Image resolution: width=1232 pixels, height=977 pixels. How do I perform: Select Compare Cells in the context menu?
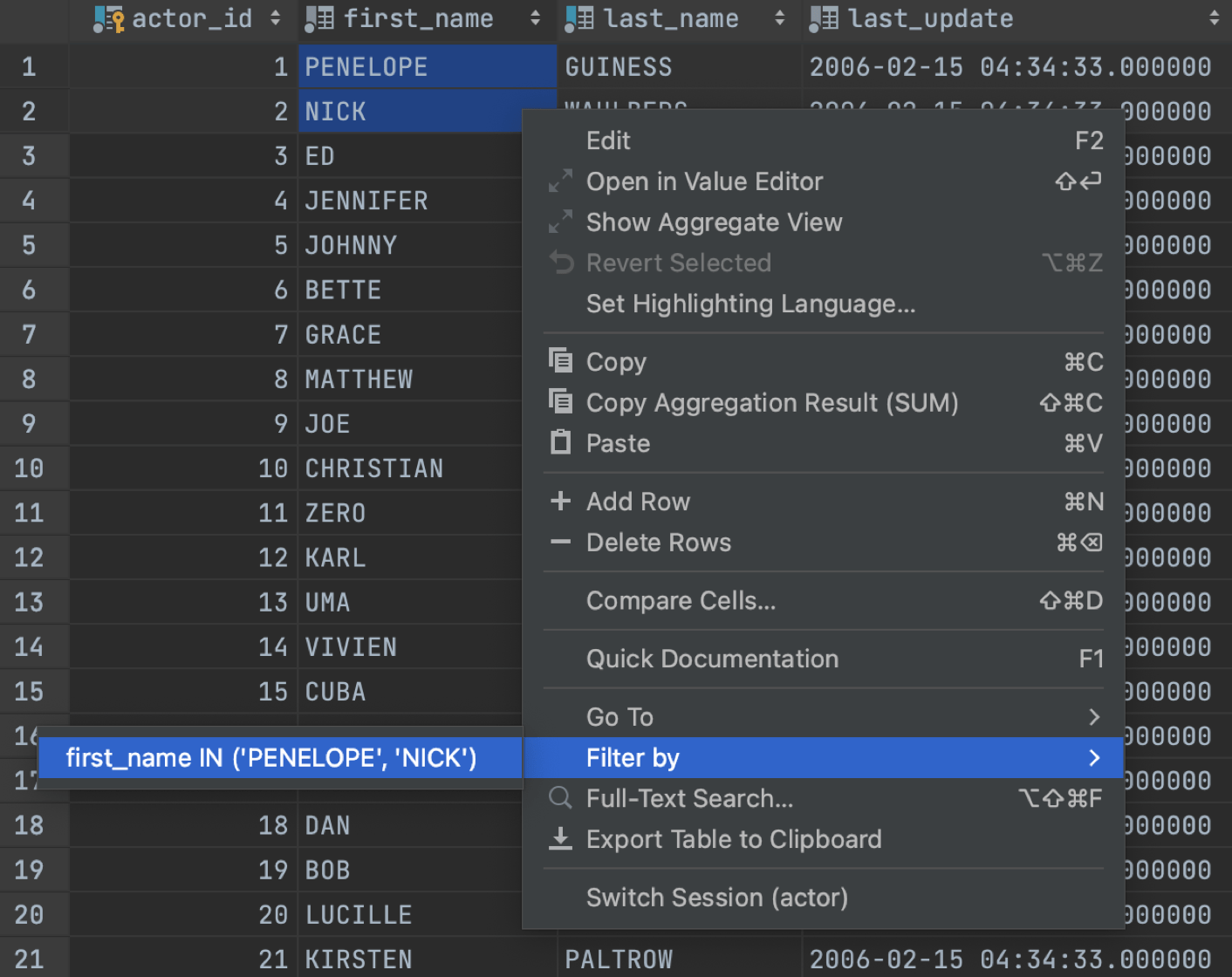click(681, 600)
